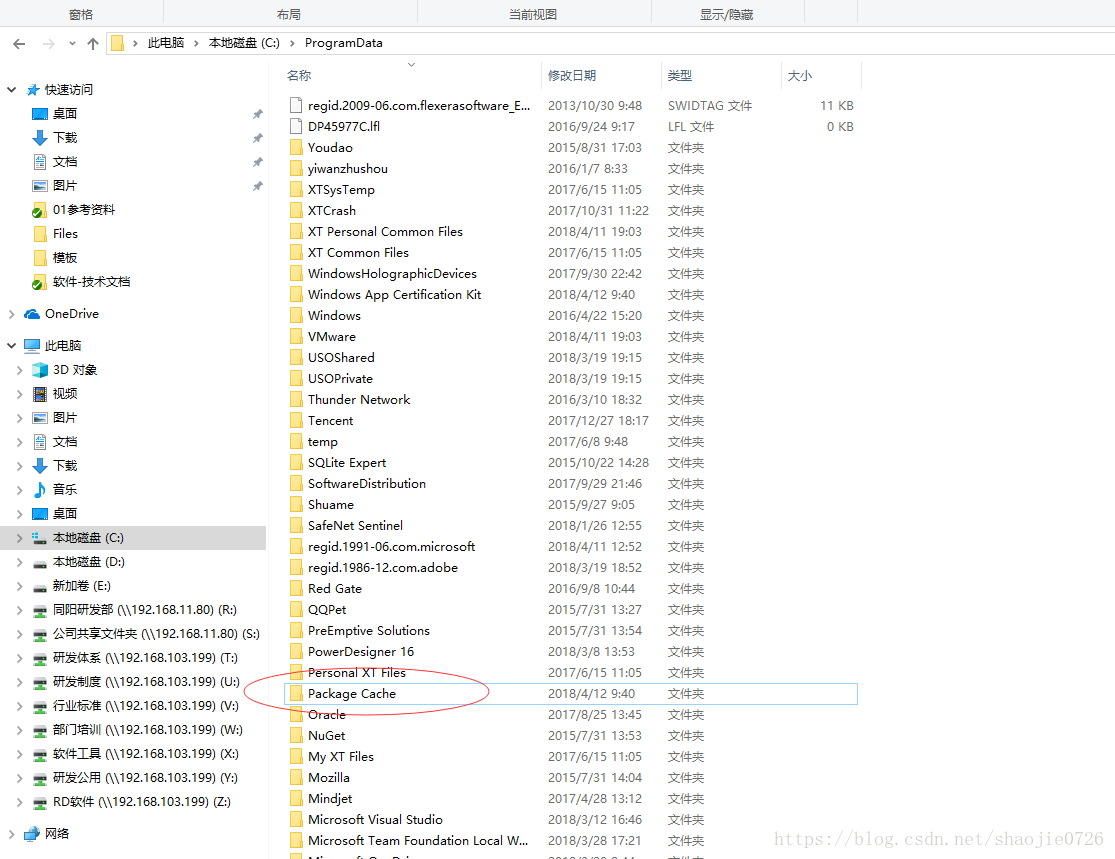Select the VMware folder
This screenshot has height=859, width=1115.
click(x=570, y=336)
